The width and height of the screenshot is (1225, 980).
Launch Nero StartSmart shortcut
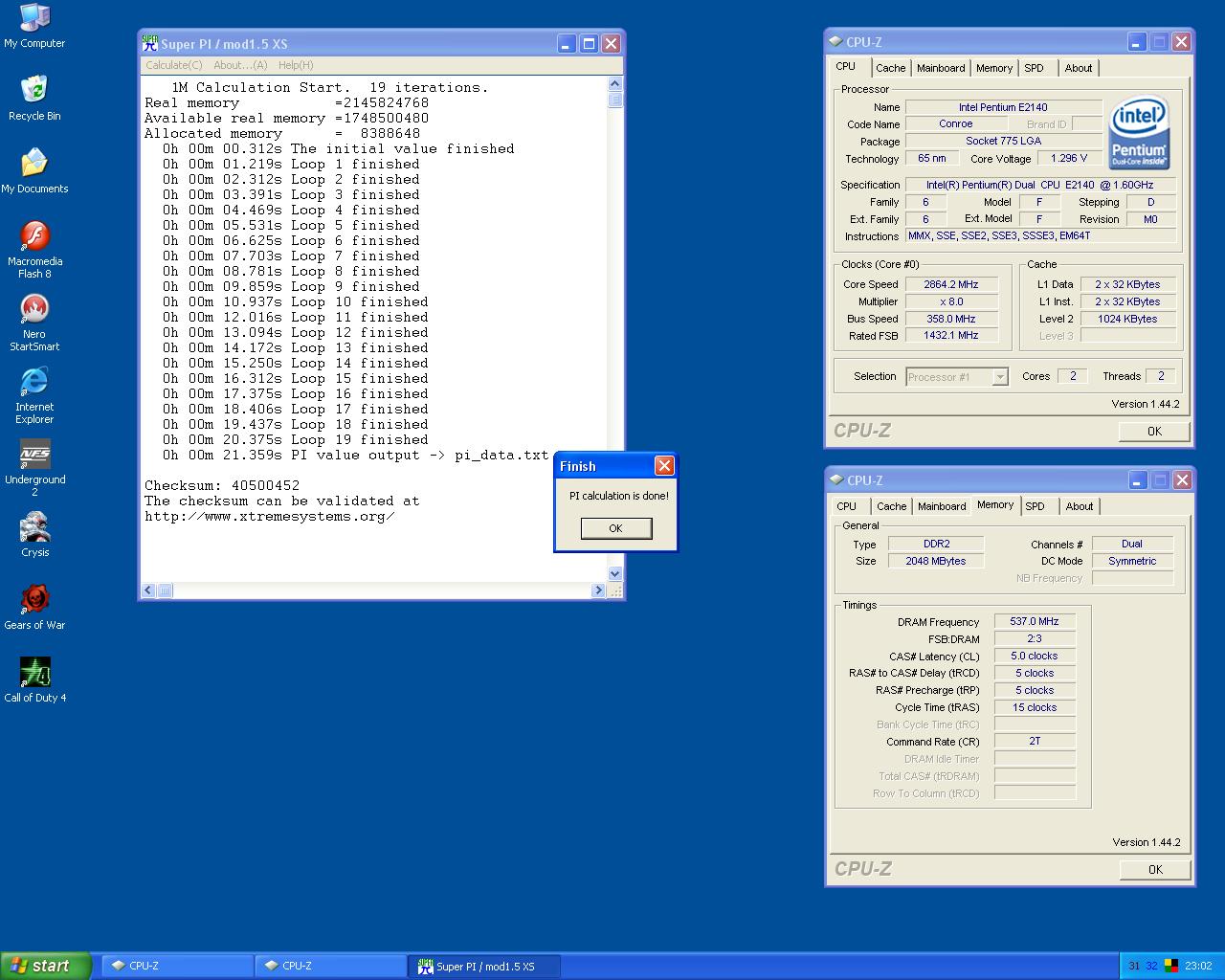[34, 322]
